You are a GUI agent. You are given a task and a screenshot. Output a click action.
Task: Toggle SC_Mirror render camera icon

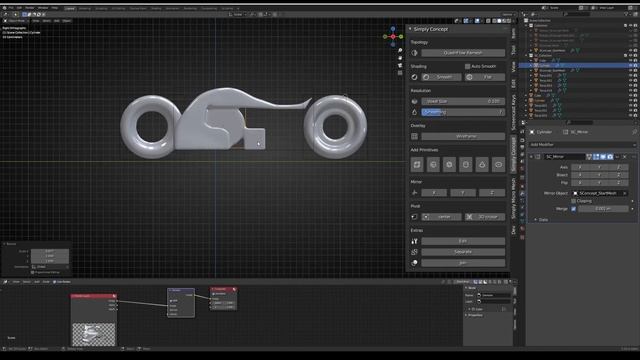pos(610,157)
